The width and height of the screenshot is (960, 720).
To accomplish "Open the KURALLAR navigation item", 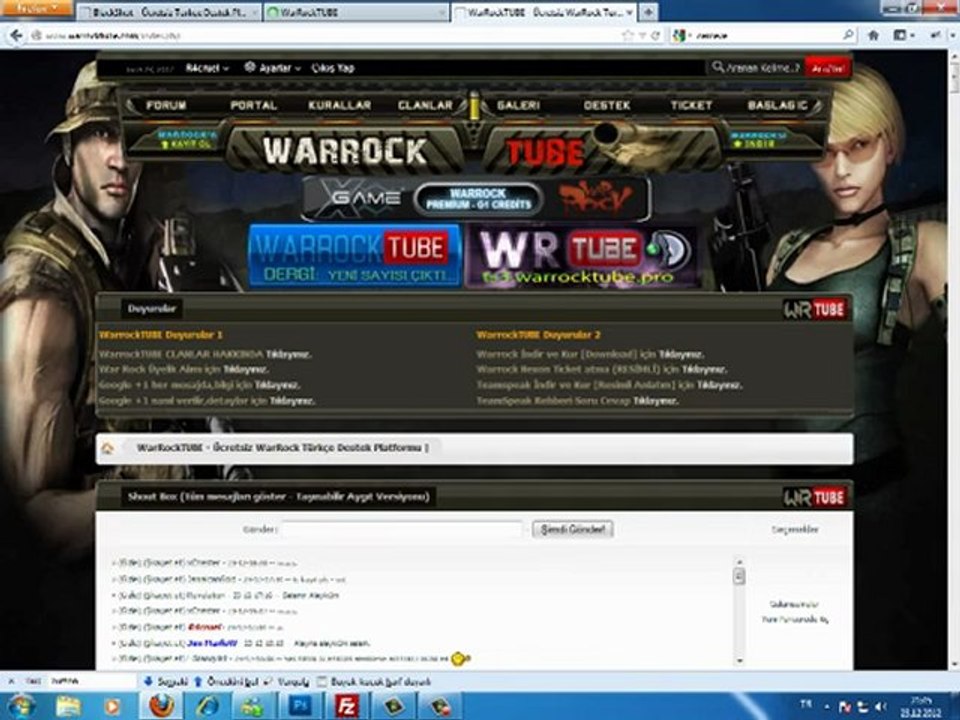I will 340,105.
